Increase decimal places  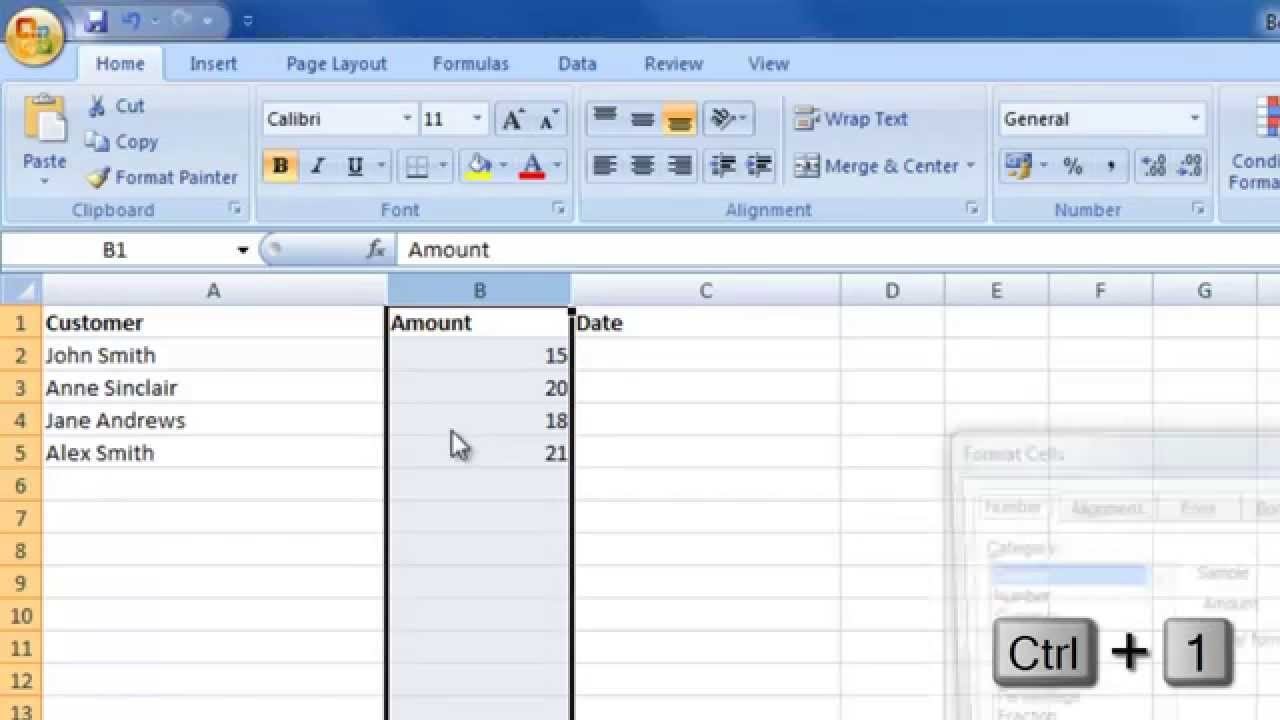click(x=1153, y=166)
